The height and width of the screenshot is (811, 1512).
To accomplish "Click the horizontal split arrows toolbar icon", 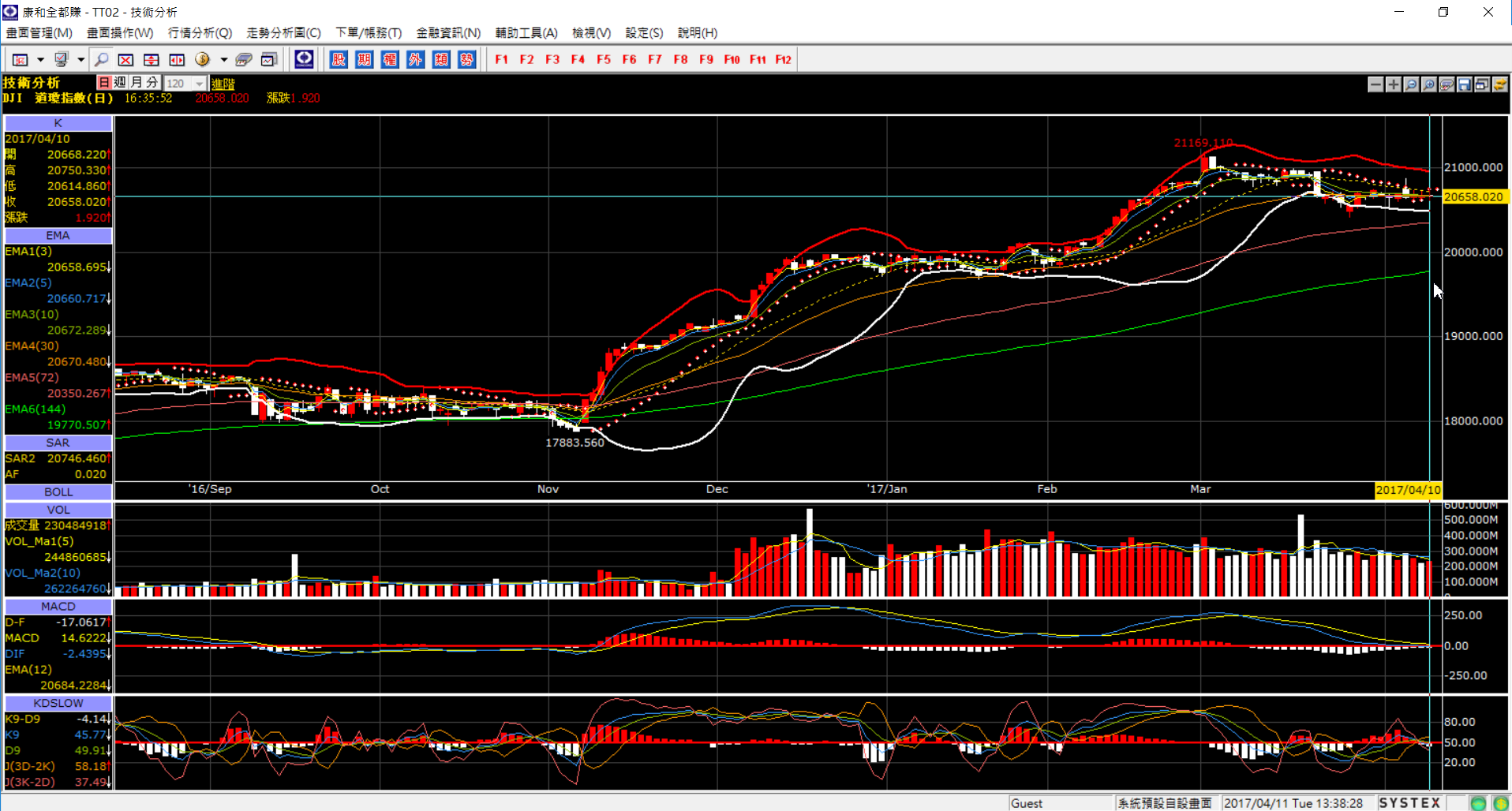I will click(x=177, y=60).
